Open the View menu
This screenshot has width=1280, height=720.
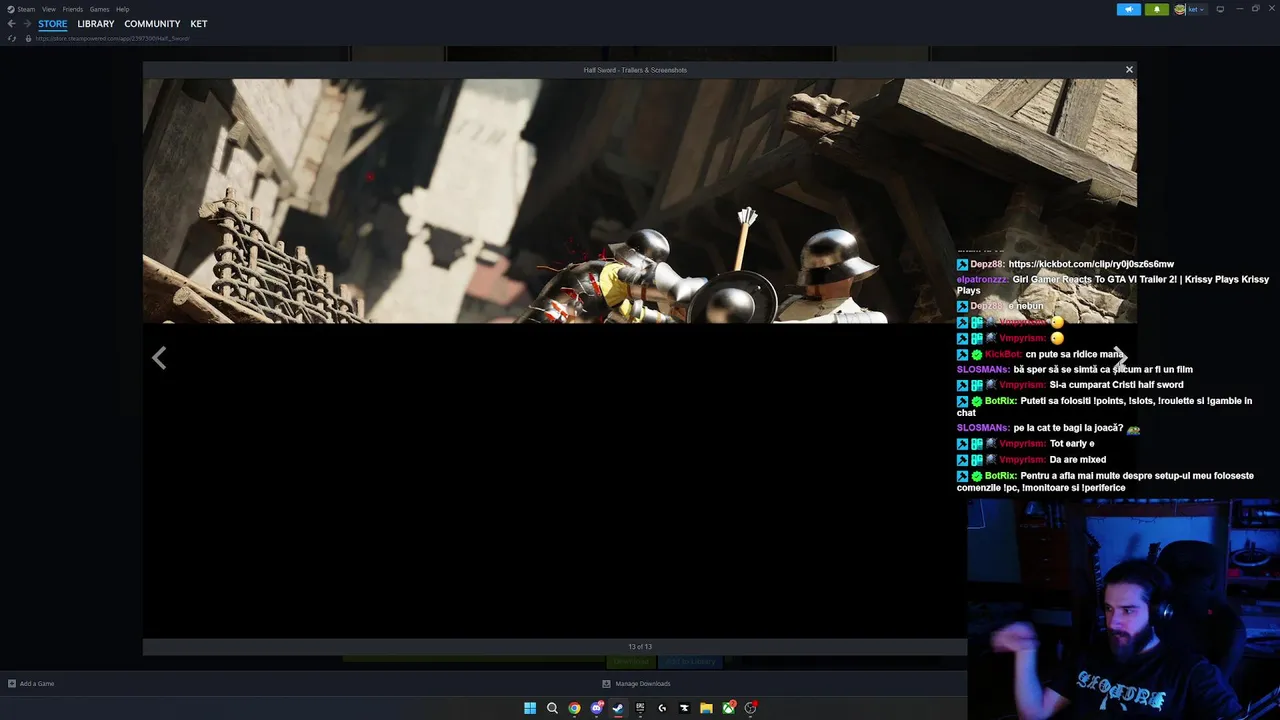click(x=48, y=9)
